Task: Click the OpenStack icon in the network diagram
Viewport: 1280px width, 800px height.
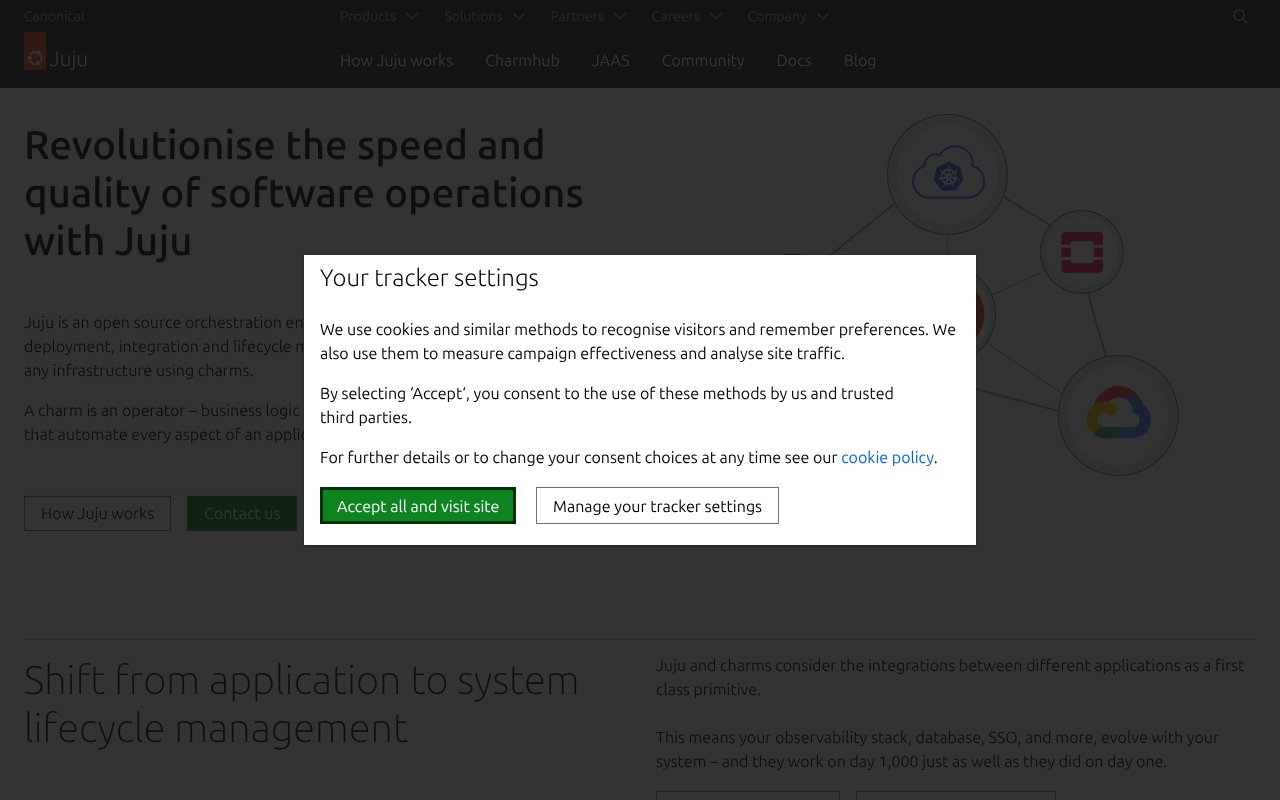Action: click(x=1081, y=252)
